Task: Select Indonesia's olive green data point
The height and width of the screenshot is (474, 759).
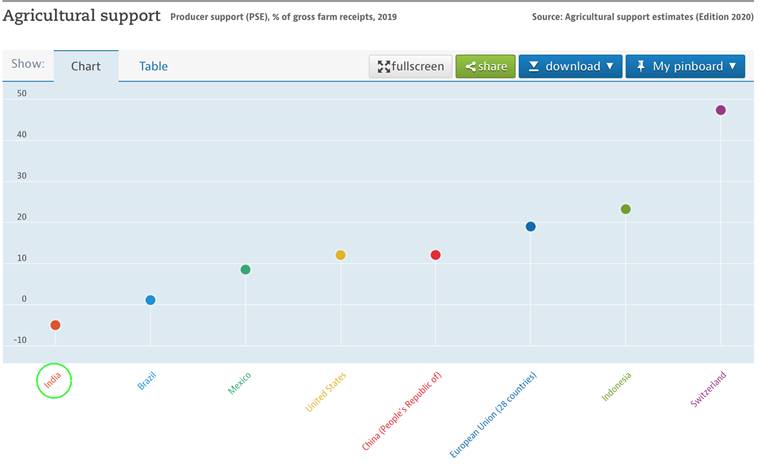Action: tap(625, 209)
